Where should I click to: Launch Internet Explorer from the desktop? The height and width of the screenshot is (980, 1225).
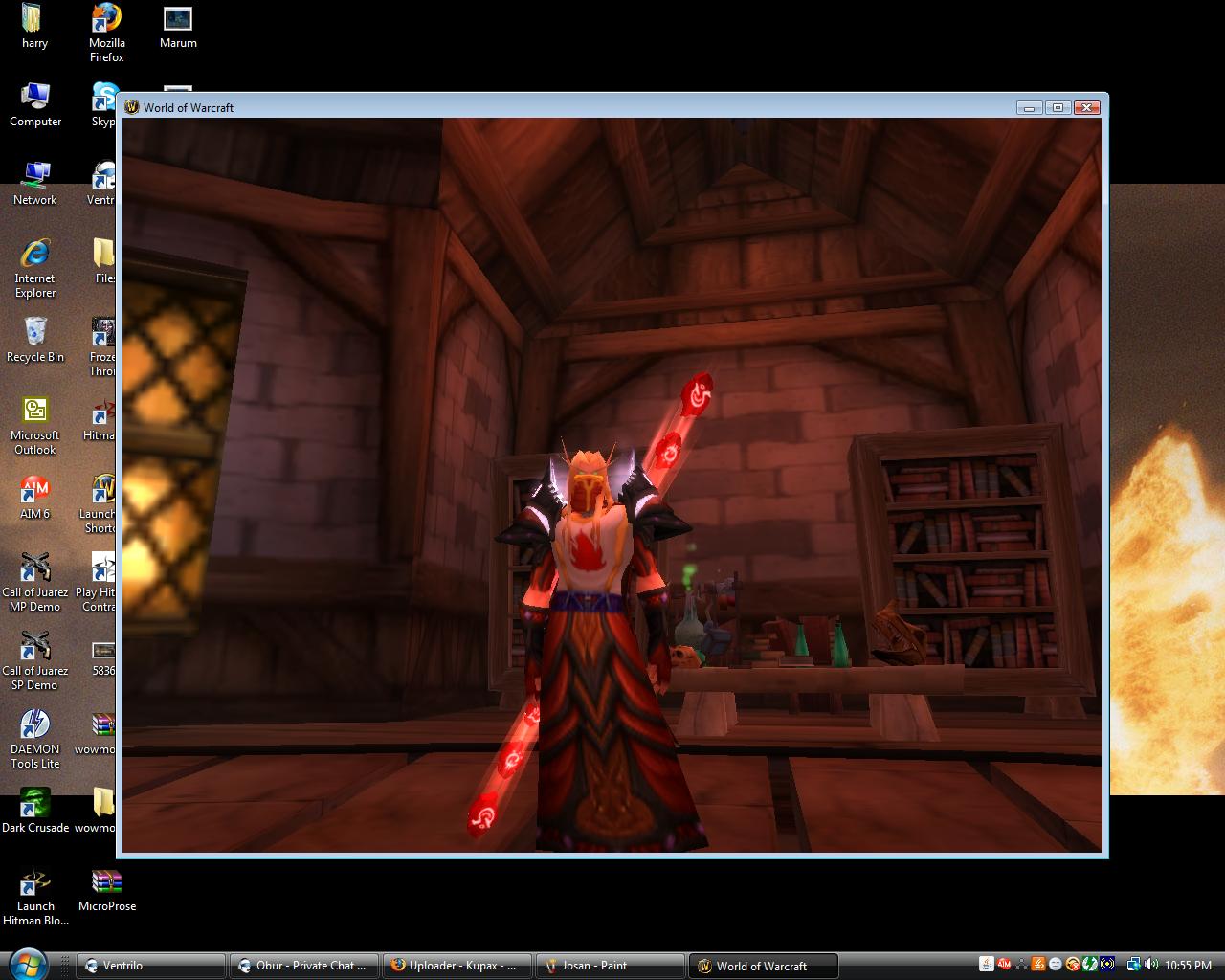click(x=35, y=268)
